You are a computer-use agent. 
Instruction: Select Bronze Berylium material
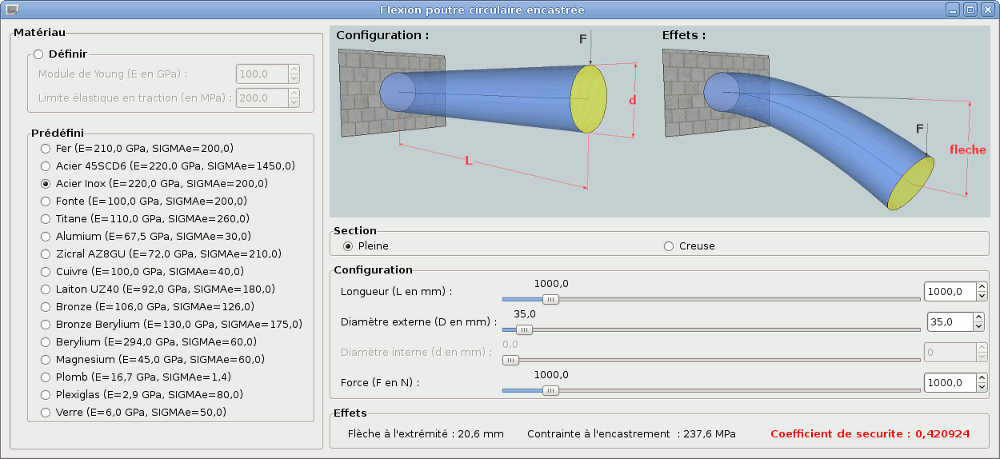coord(45,324)
